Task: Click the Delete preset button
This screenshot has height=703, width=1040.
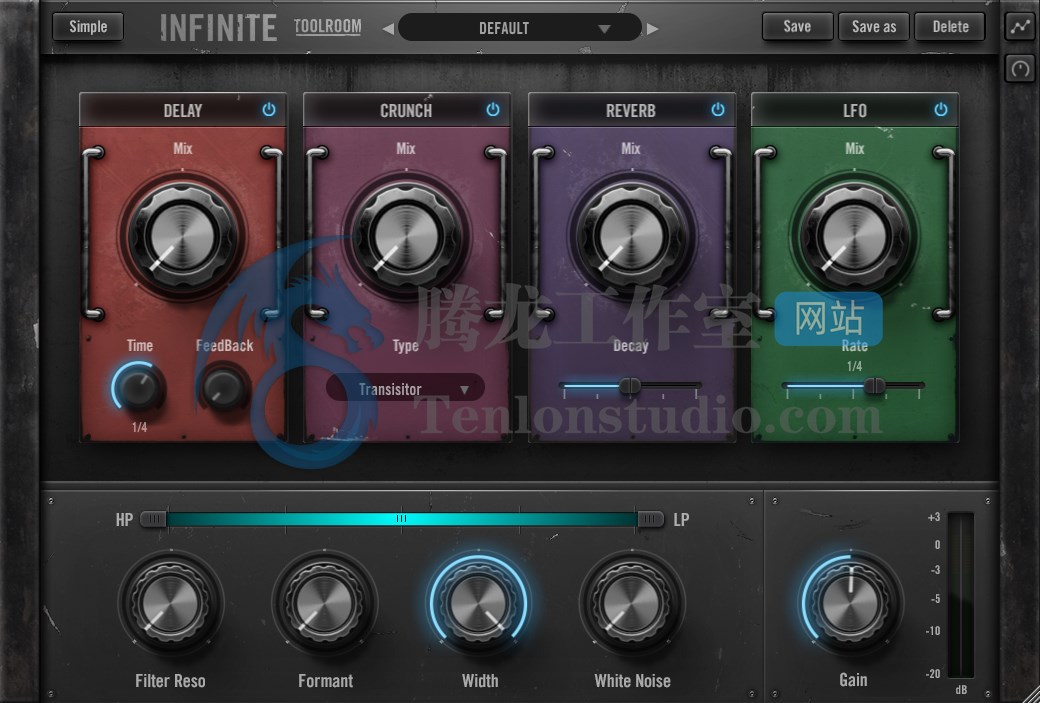Action: pos(950,27)
